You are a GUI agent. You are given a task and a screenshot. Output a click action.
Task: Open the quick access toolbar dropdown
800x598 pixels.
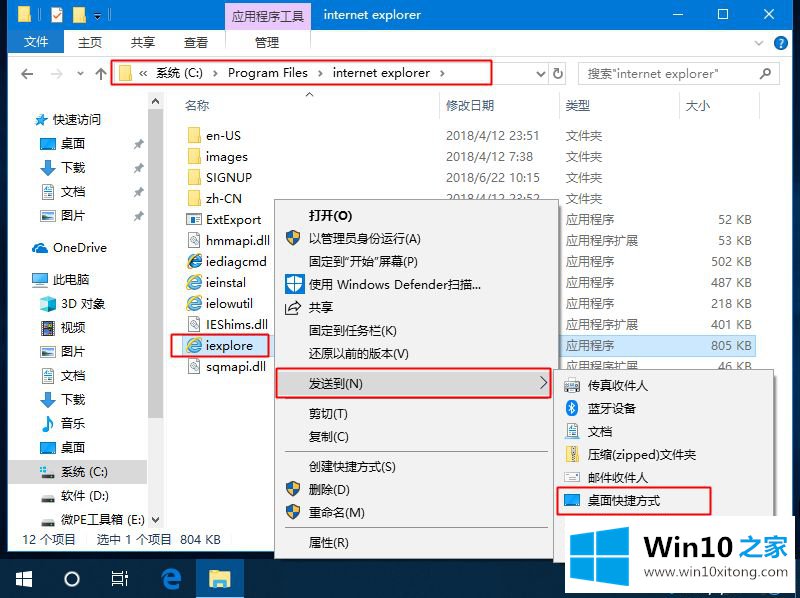[x=98, y=16]
